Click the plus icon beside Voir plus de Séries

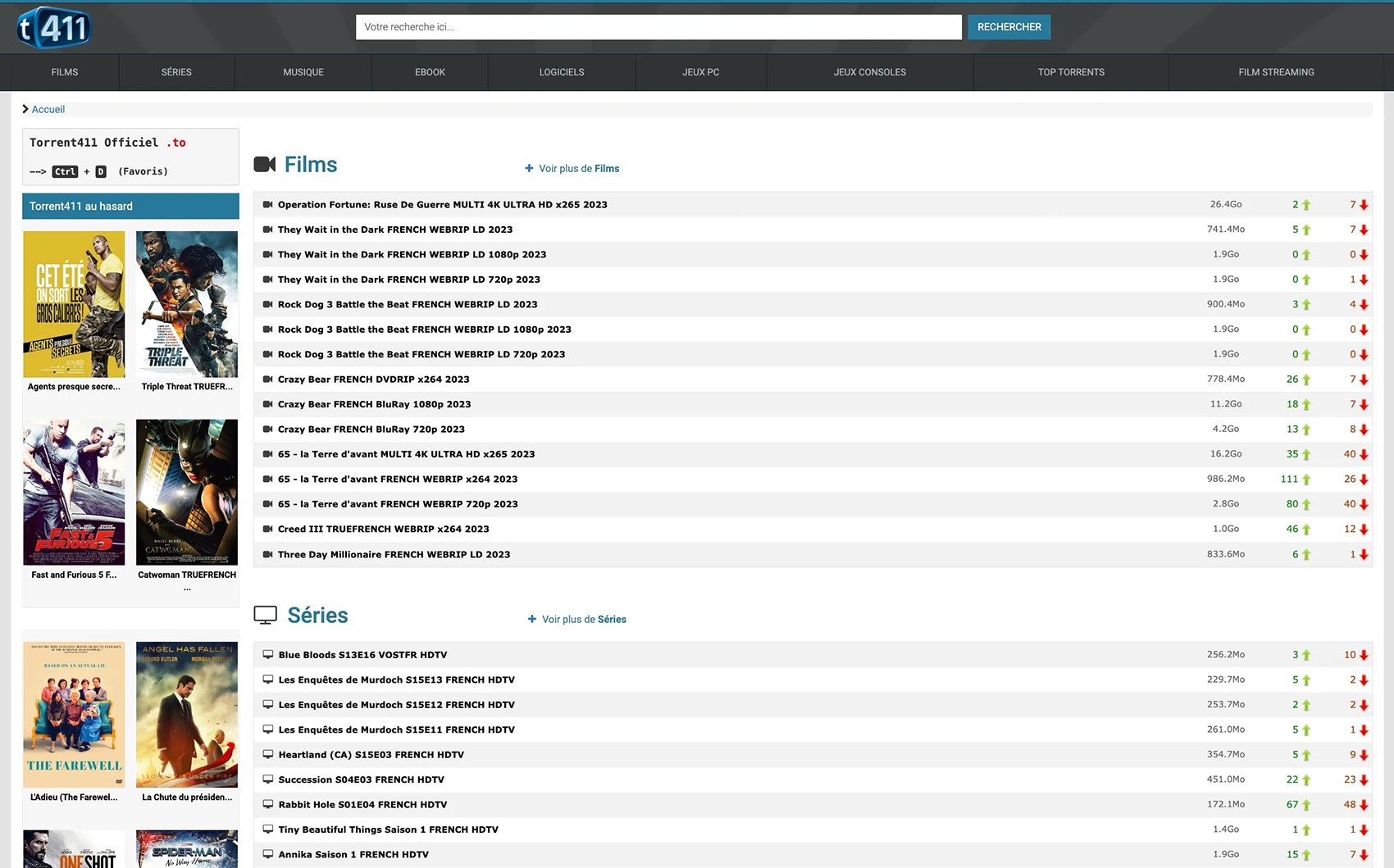point(532,619)
